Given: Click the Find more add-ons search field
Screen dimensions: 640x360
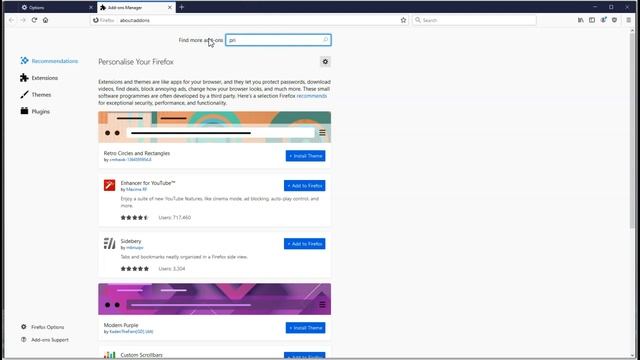Looking at the screenshot, I should pos(278,40).
